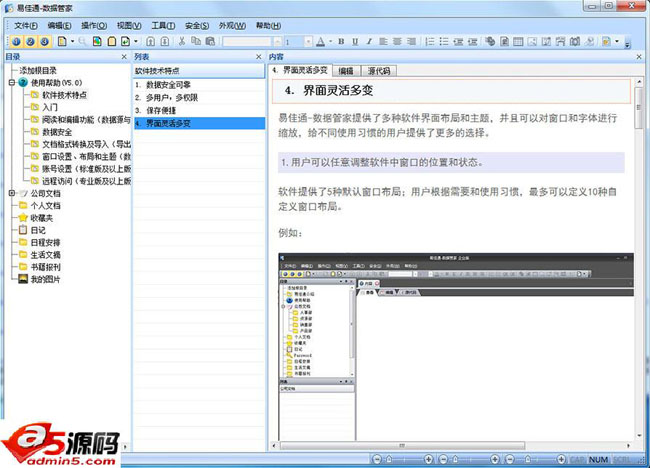Insert numbered list

430,41
